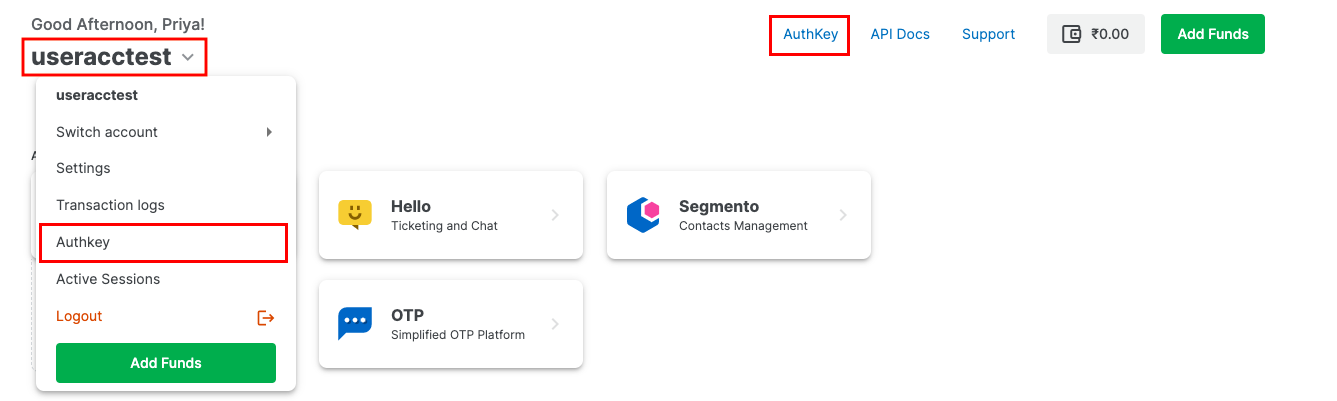
Task: Open Active Sessions menu entry
Action: (x=108, y=279)
